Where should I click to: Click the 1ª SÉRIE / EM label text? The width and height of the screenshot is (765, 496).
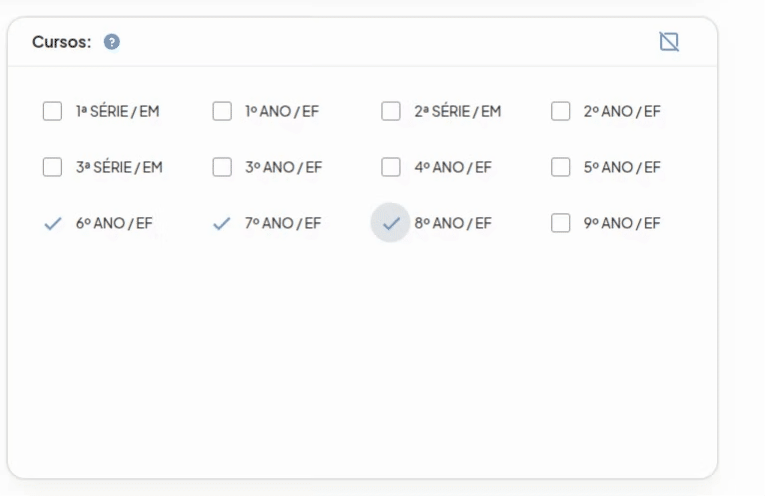[118, 111]
